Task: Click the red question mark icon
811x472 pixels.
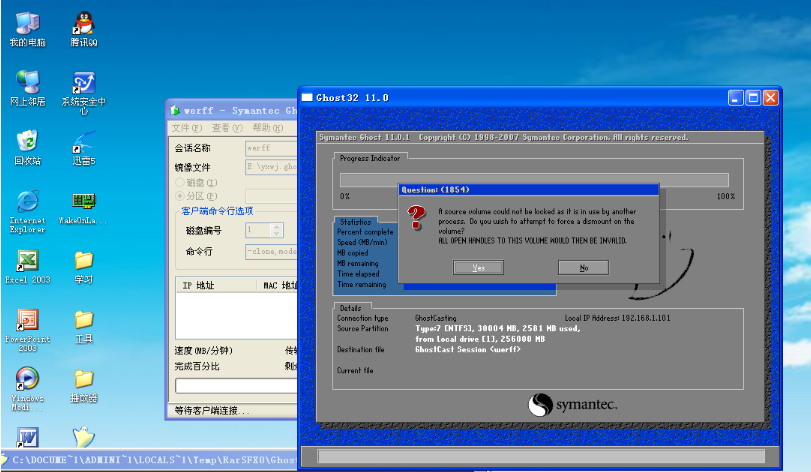Action: 416,217
